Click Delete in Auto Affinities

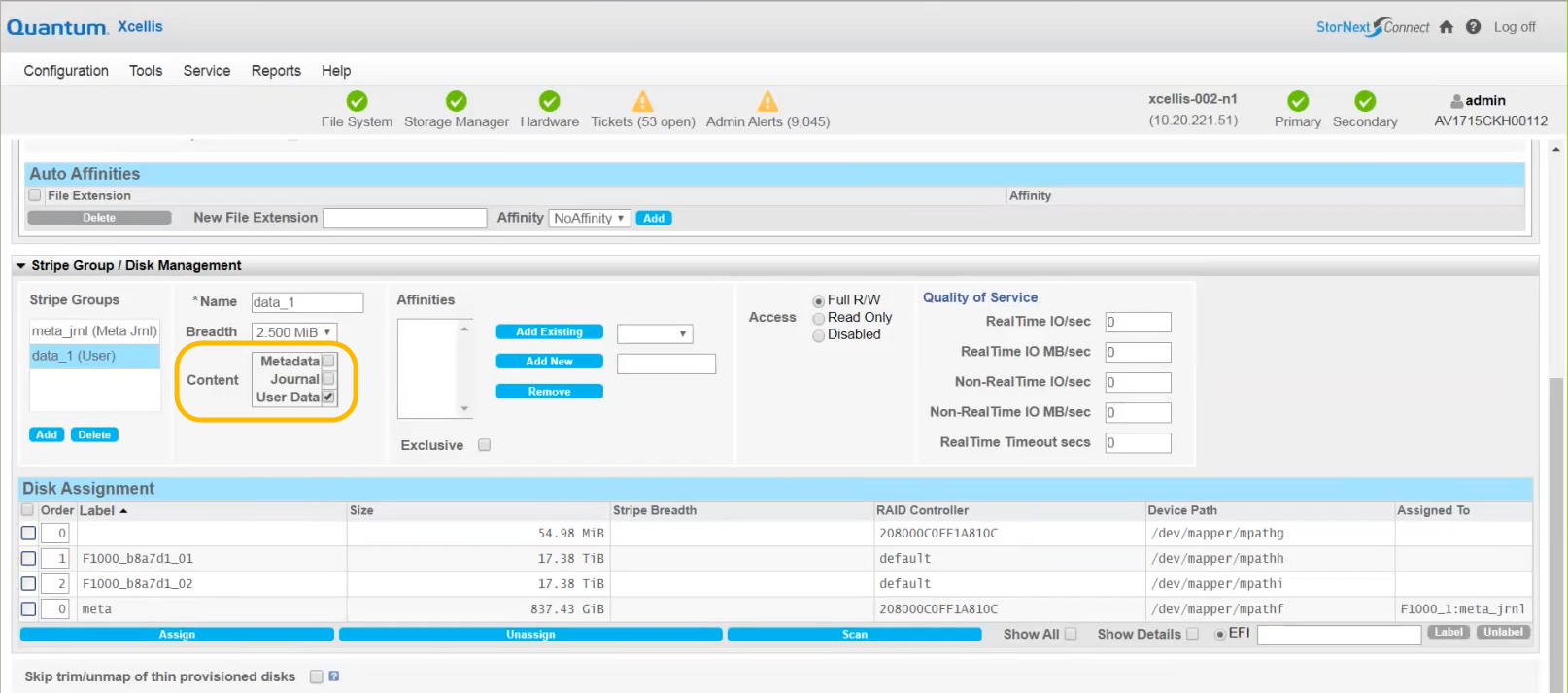[x=99, y=218]
